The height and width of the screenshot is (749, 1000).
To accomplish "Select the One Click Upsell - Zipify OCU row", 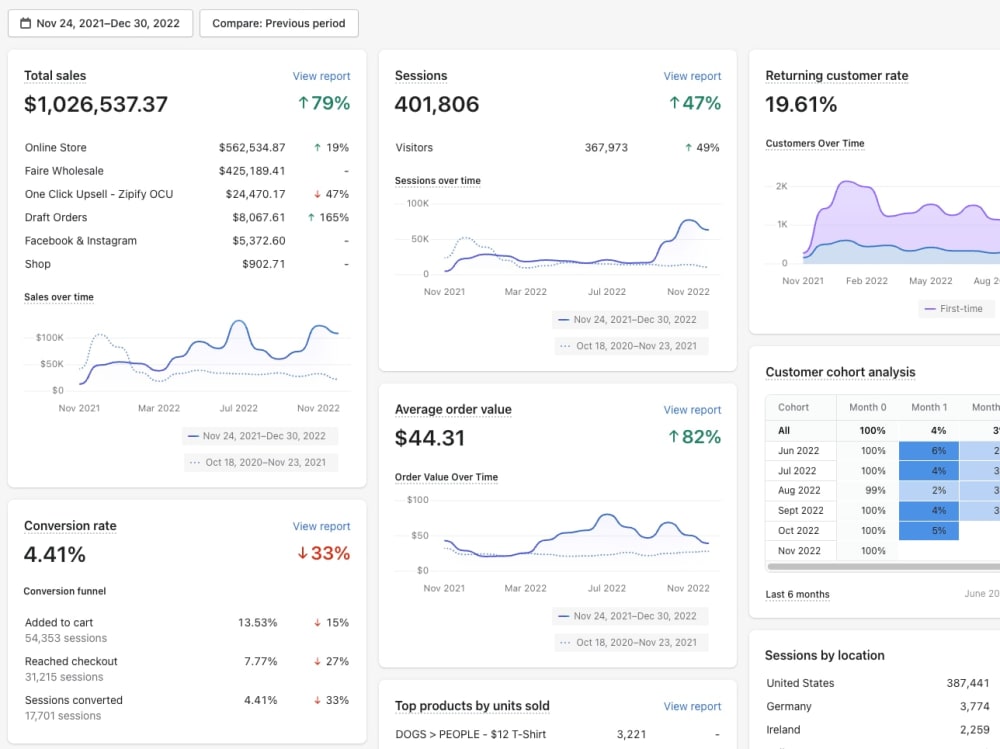I will tap(187, 194).
